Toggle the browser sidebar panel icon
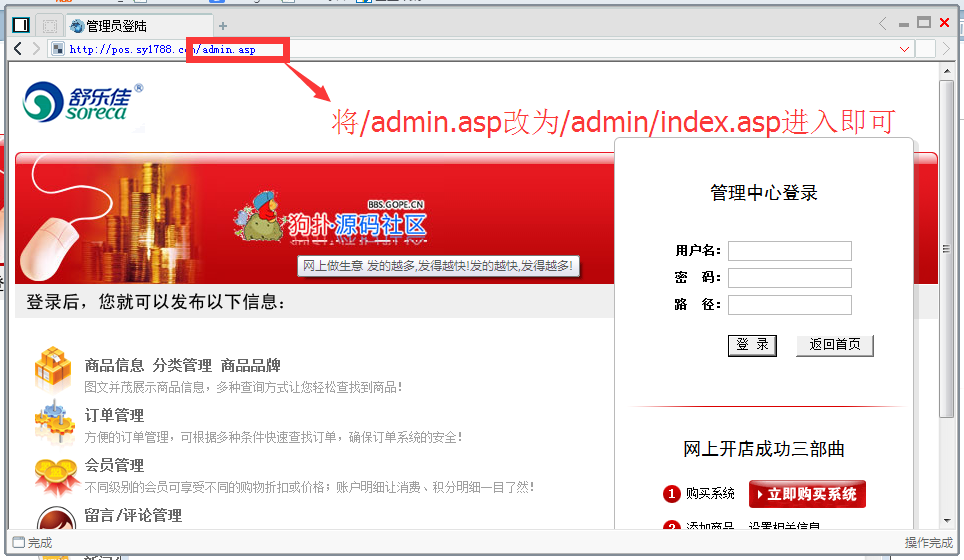 click(x=21, y=25)
